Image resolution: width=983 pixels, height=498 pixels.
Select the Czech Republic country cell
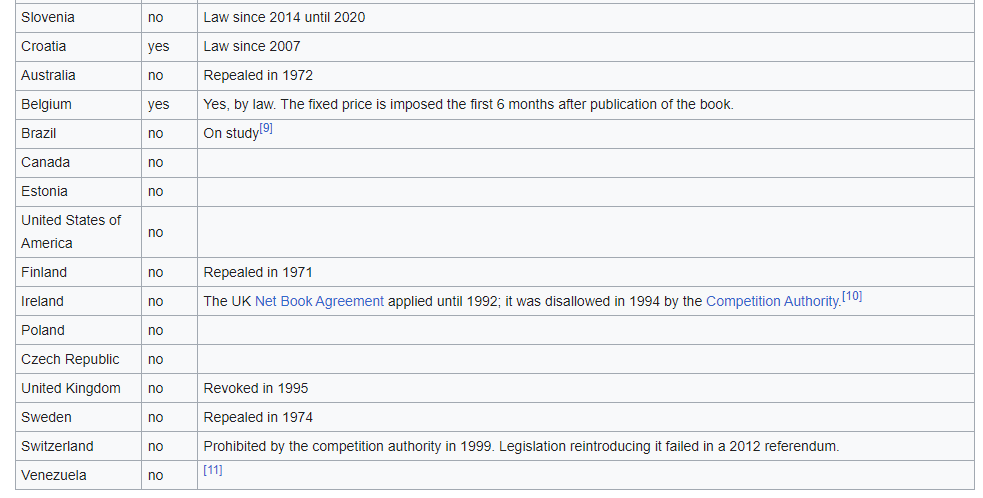point(78,359)
